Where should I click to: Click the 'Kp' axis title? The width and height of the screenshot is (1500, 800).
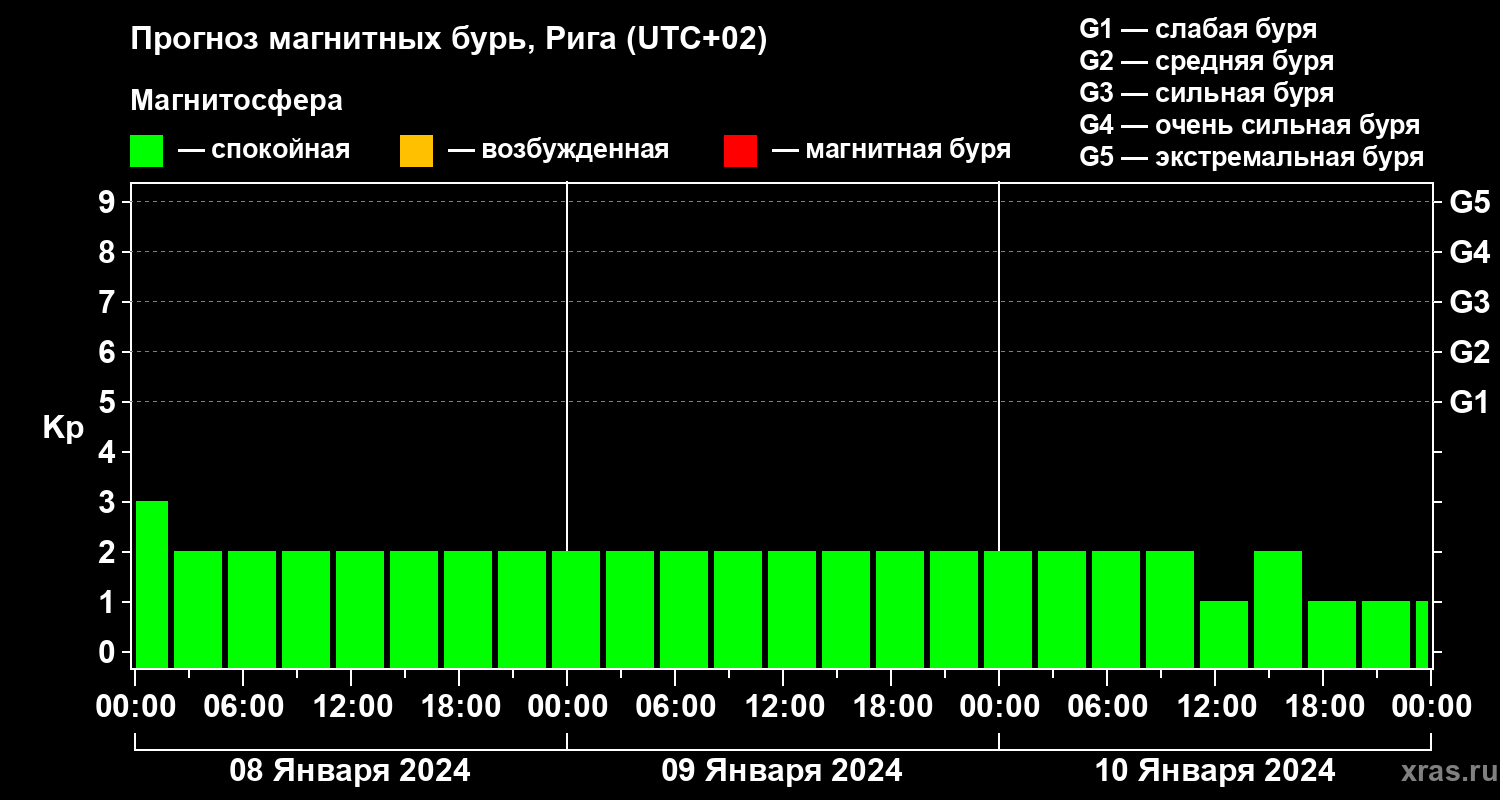(x=63, y=428)
